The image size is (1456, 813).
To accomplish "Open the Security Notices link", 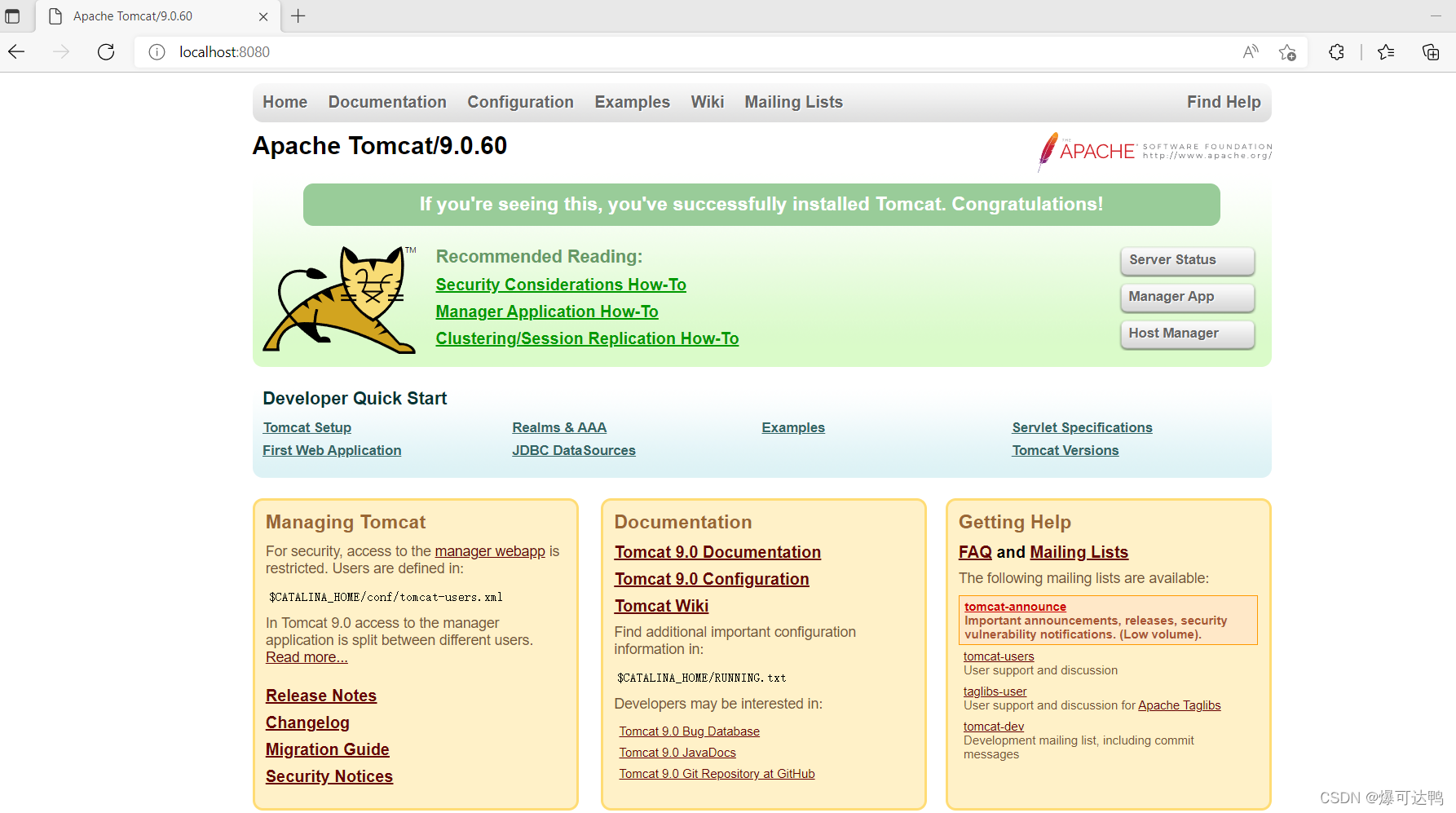I will click(329, 776).
